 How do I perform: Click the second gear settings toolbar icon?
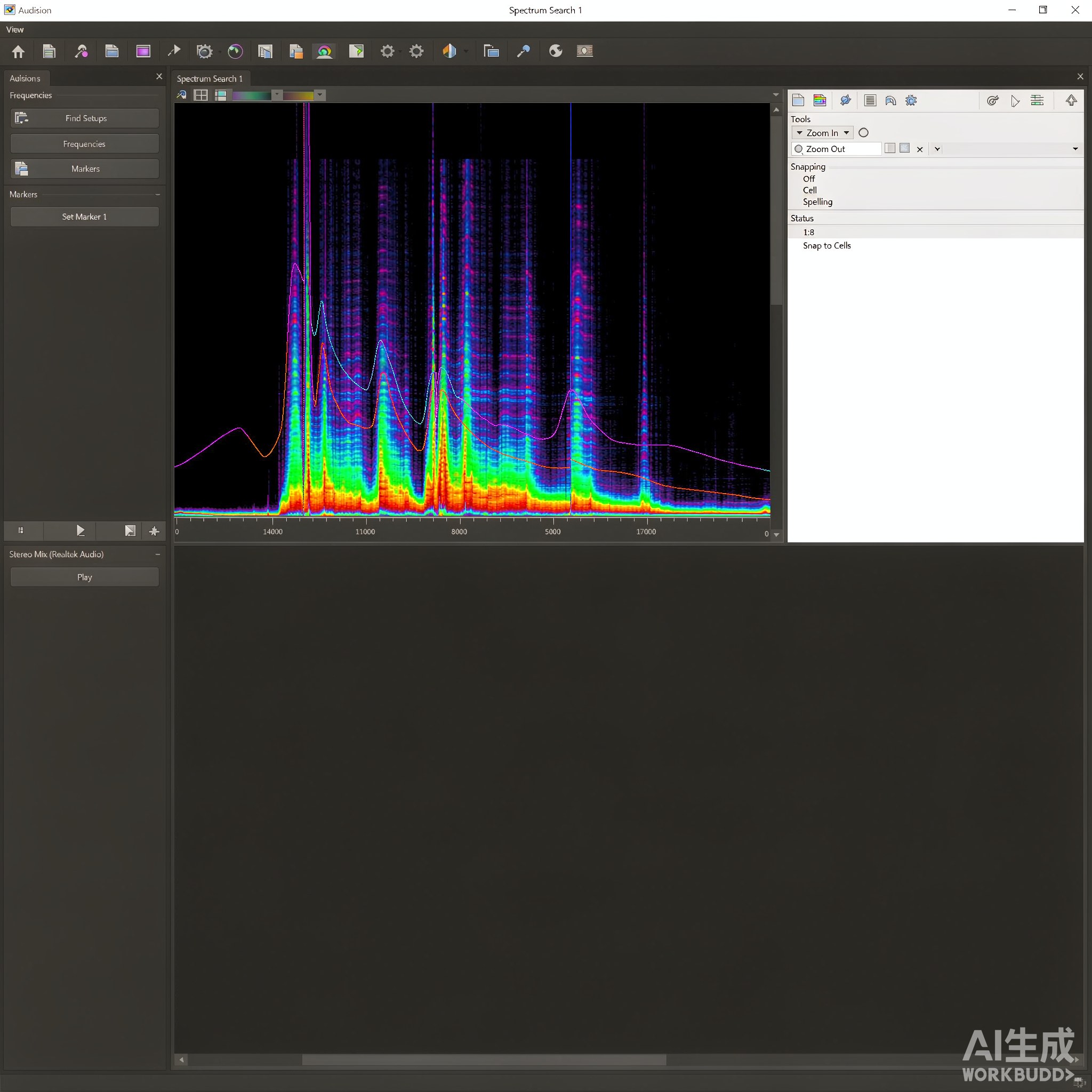tap(416, 51)
